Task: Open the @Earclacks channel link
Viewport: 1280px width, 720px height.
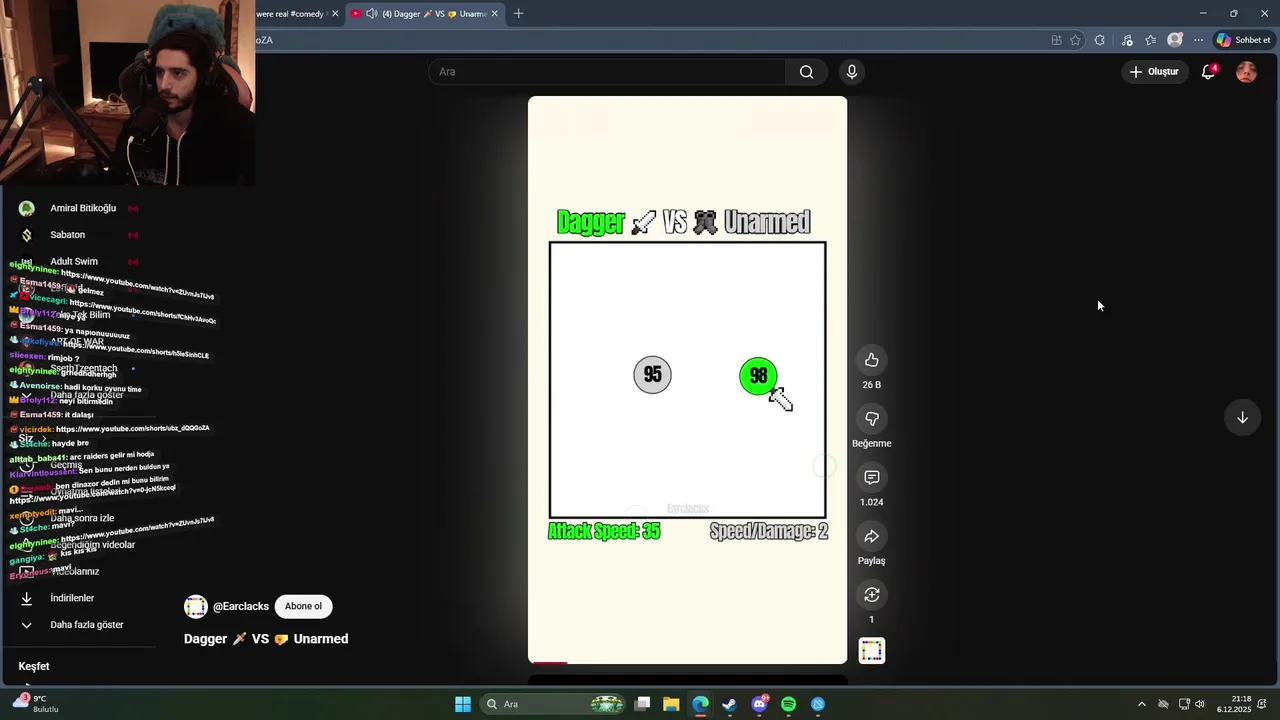Action: tap(241, 607)
